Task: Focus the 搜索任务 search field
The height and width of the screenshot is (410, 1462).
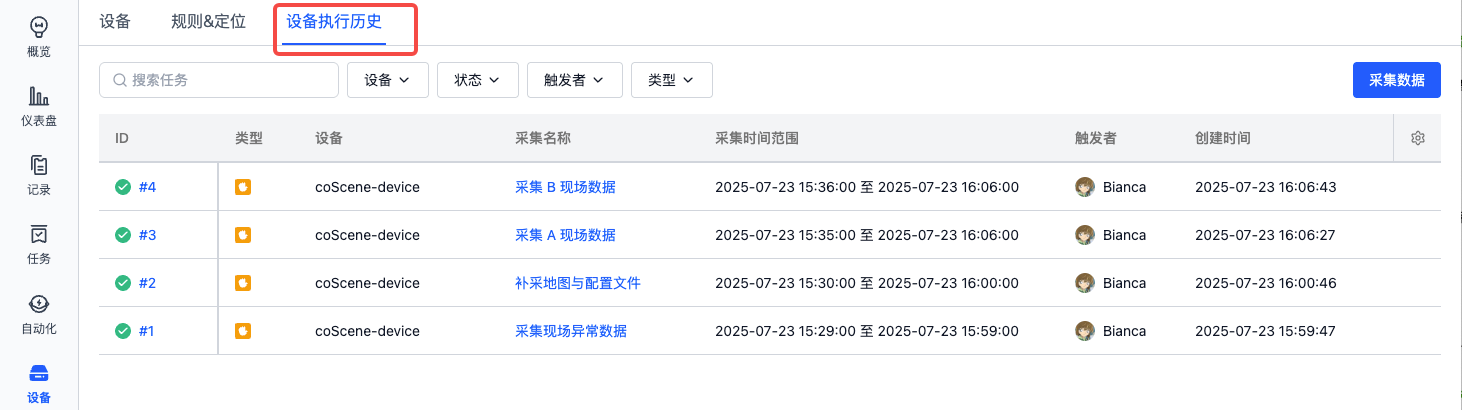Action: (x=219, y=80)
